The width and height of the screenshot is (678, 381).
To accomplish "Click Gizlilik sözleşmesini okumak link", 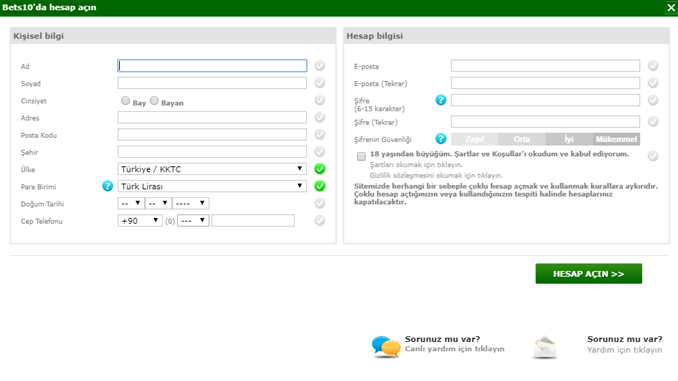I will 436,176.
